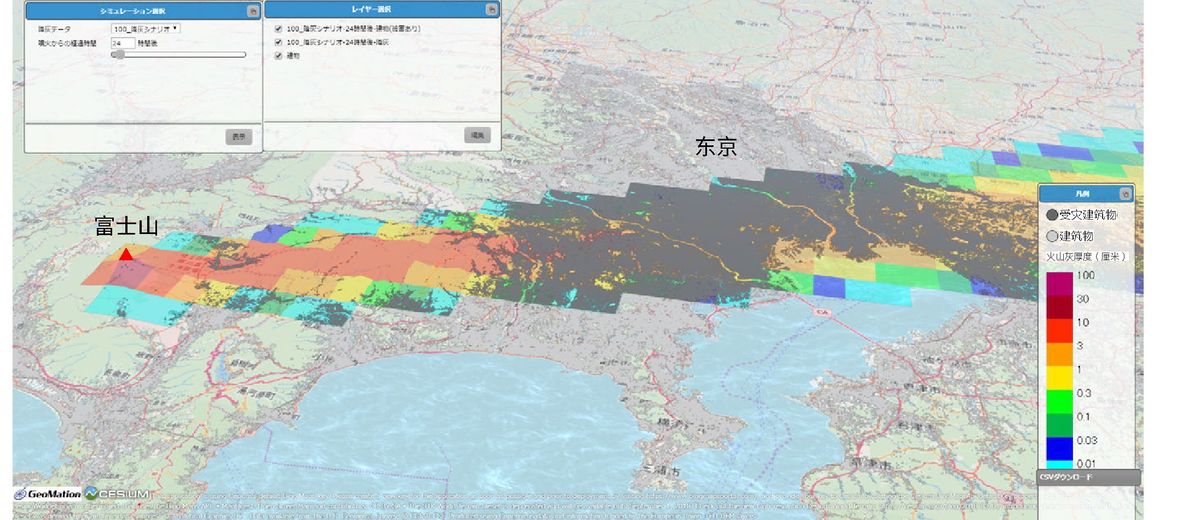Toggle the first 100_ scenario buildings layer checkbox

pyautogui.click(x=279, y=29)
